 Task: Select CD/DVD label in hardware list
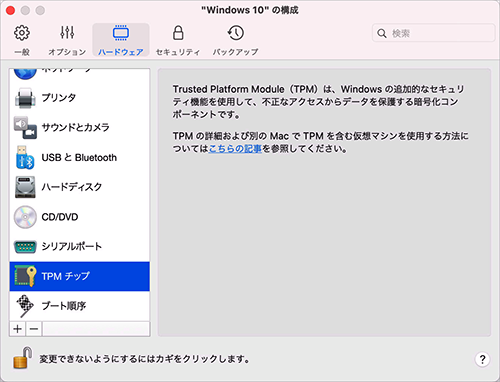(x=60, y=217)
